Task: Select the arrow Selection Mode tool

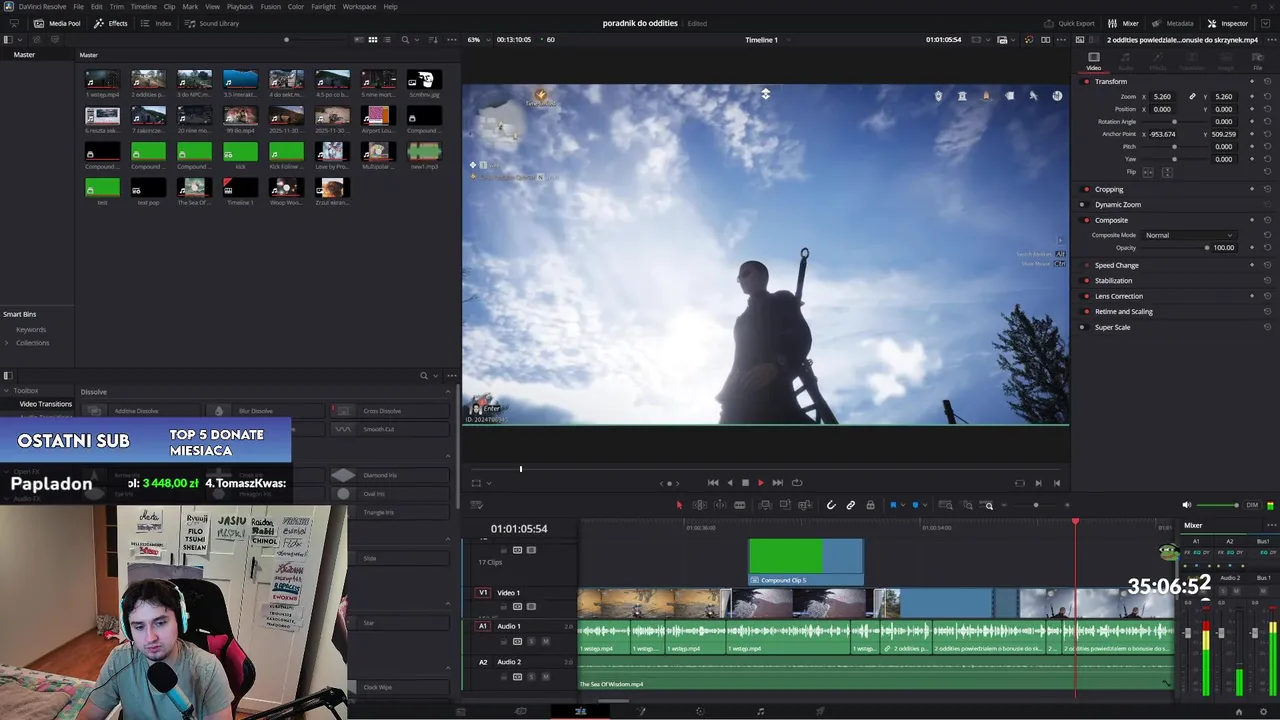Action: pos(679,505)
